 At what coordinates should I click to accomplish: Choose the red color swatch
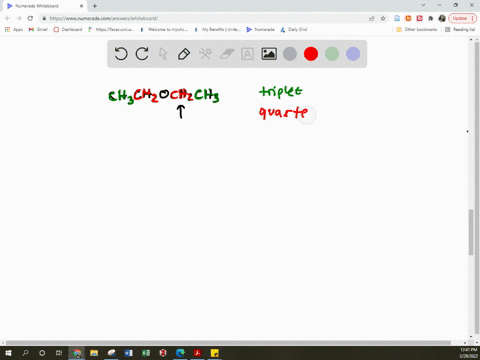point(311,54)
